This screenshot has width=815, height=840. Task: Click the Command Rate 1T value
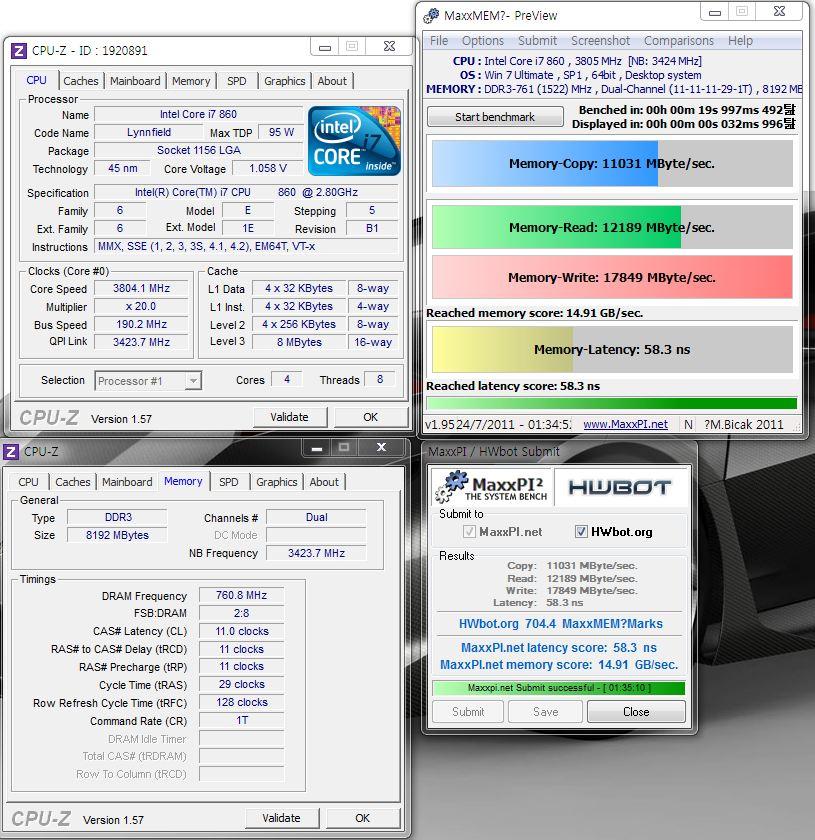click(x=242, y=720)
